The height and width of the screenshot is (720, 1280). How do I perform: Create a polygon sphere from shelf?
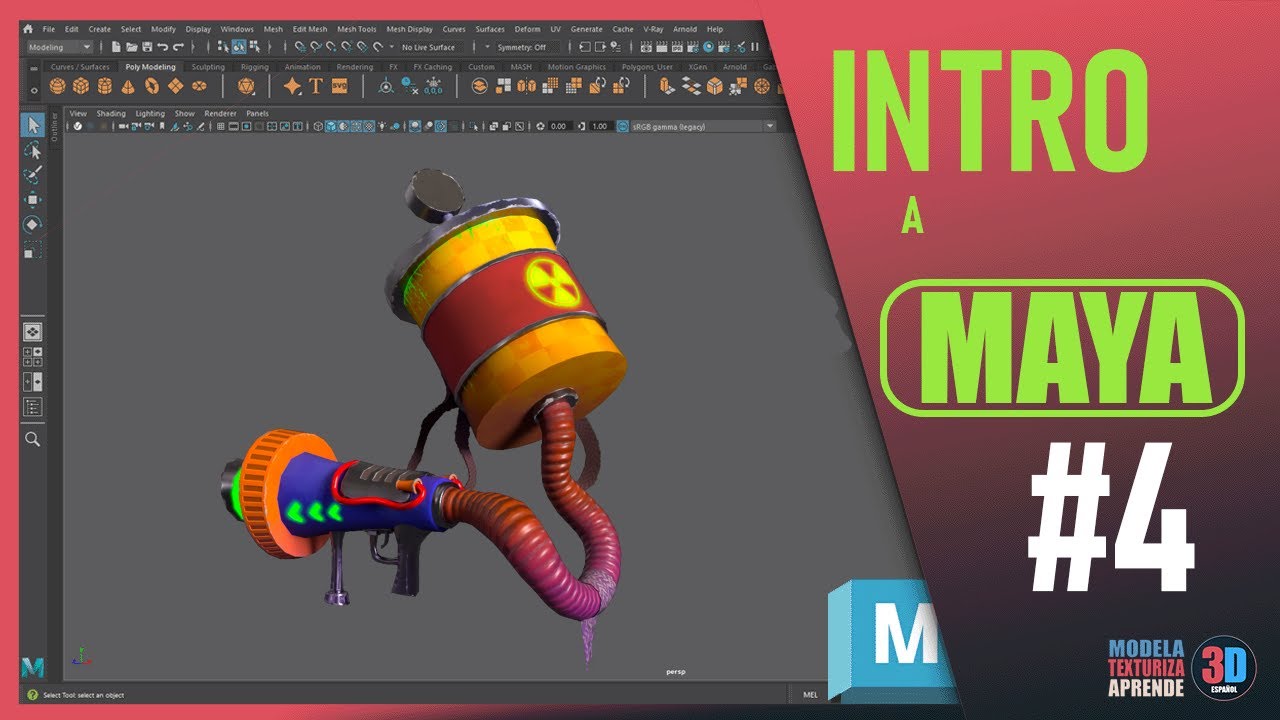click(x=58, y=87)
